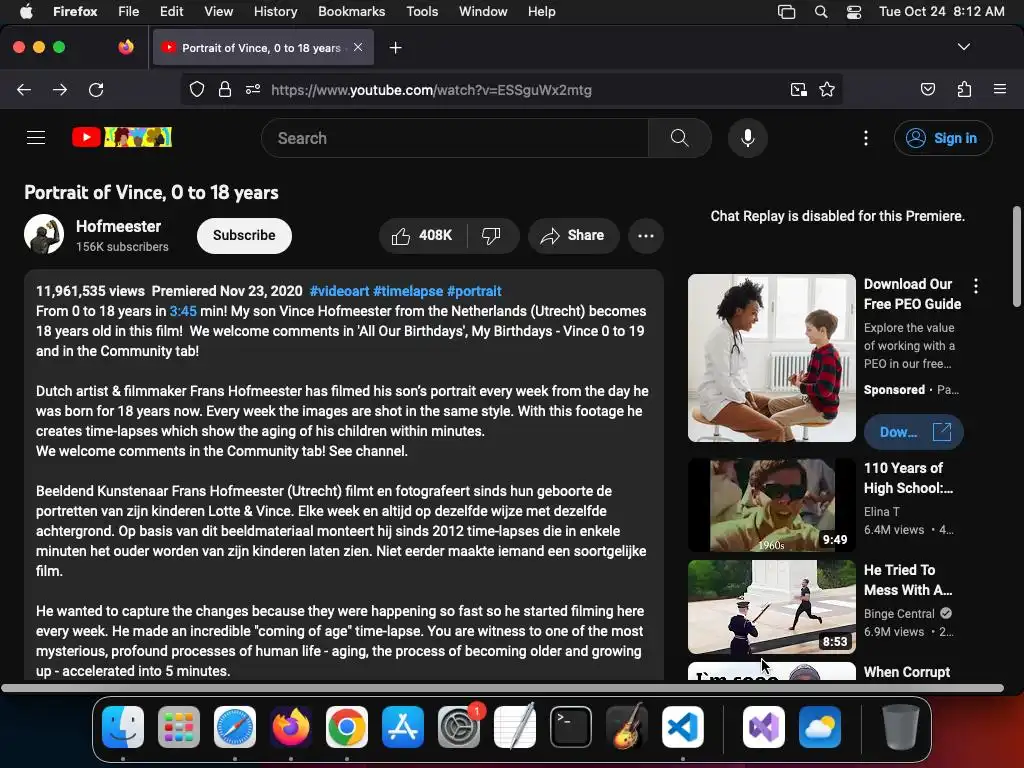The width and height of the screenshot is (1024, 768).
Task: Open Firefox View pinned icon
Action: click(126, 47)
